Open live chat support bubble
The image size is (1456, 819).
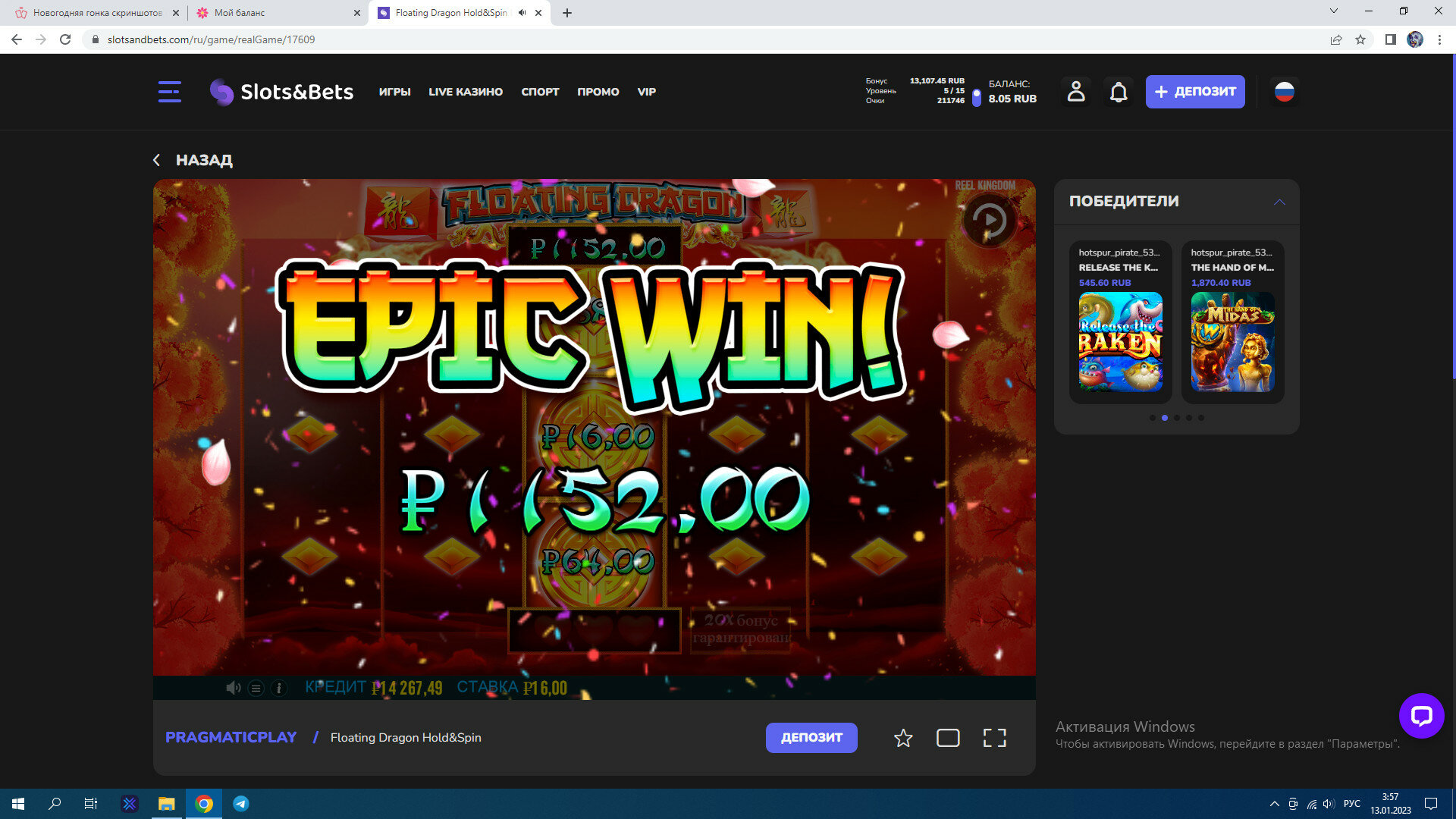pos(1421,715)
